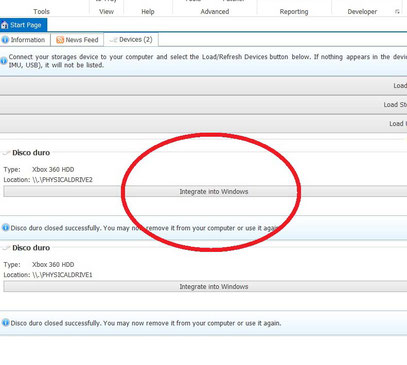Viewport: 407px width, 365px height.
Task: Click the home icon on Start Page tab
Action: 4,25
